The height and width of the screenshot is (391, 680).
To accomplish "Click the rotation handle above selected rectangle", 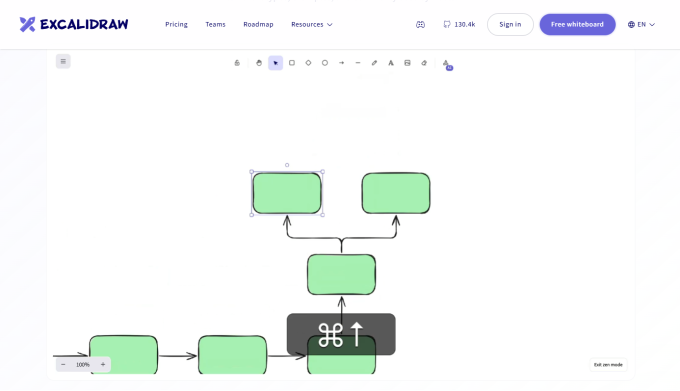I will [287, 165].
